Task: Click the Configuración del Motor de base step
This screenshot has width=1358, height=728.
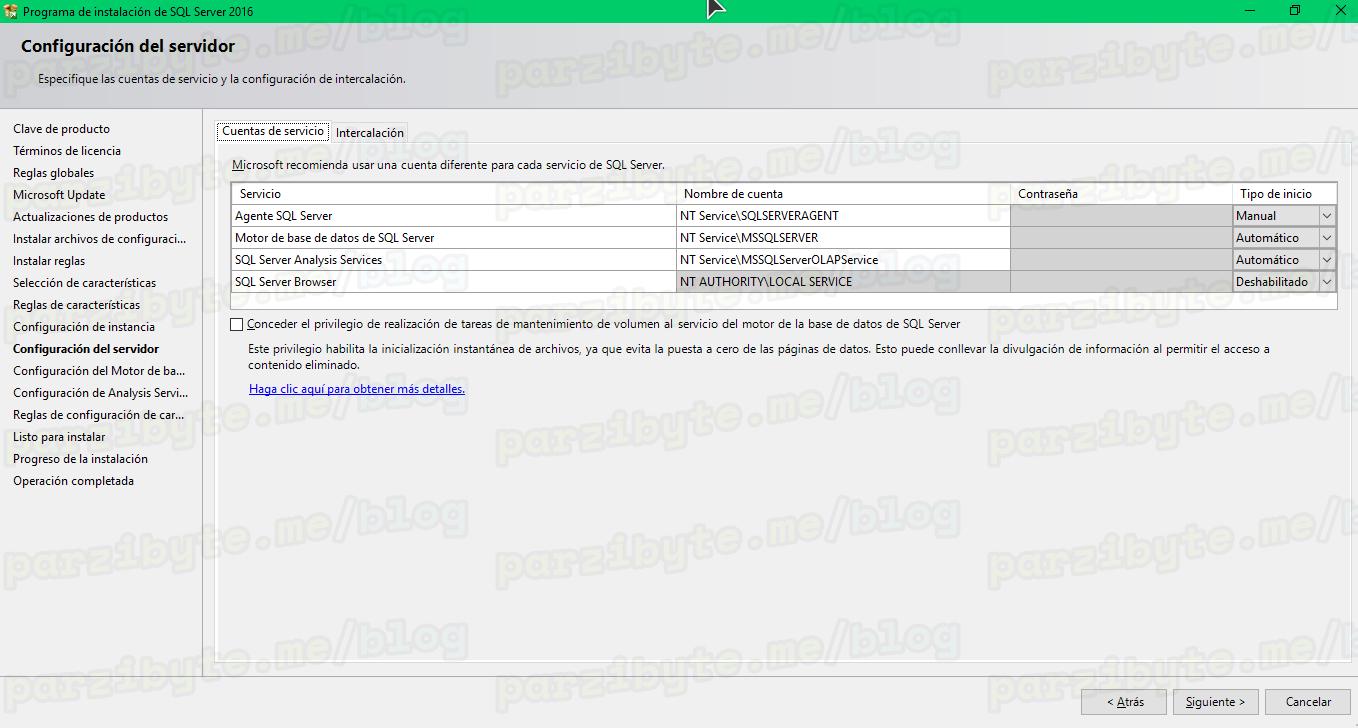Action: [x=99, y=371]
